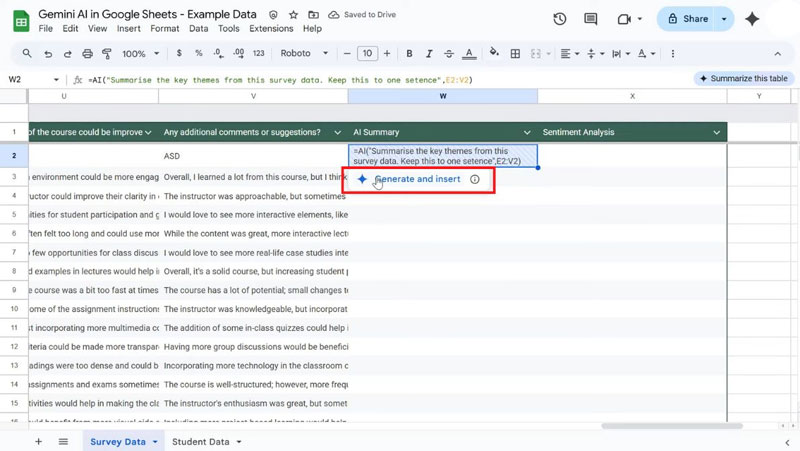Click the Gemini sparkle icon in top right
800x451 pixels.
(752, 19)
